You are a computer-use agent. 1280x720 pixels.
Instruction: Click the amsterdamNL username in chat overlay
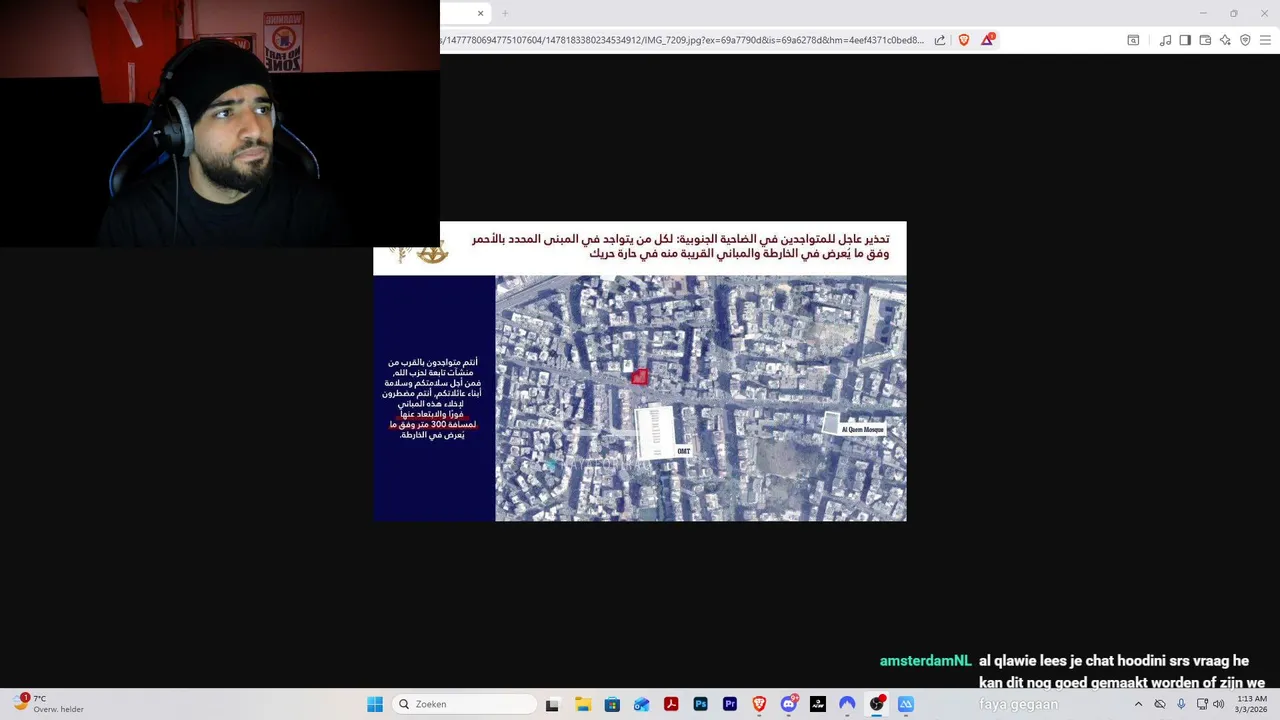(x=925, y=661)
